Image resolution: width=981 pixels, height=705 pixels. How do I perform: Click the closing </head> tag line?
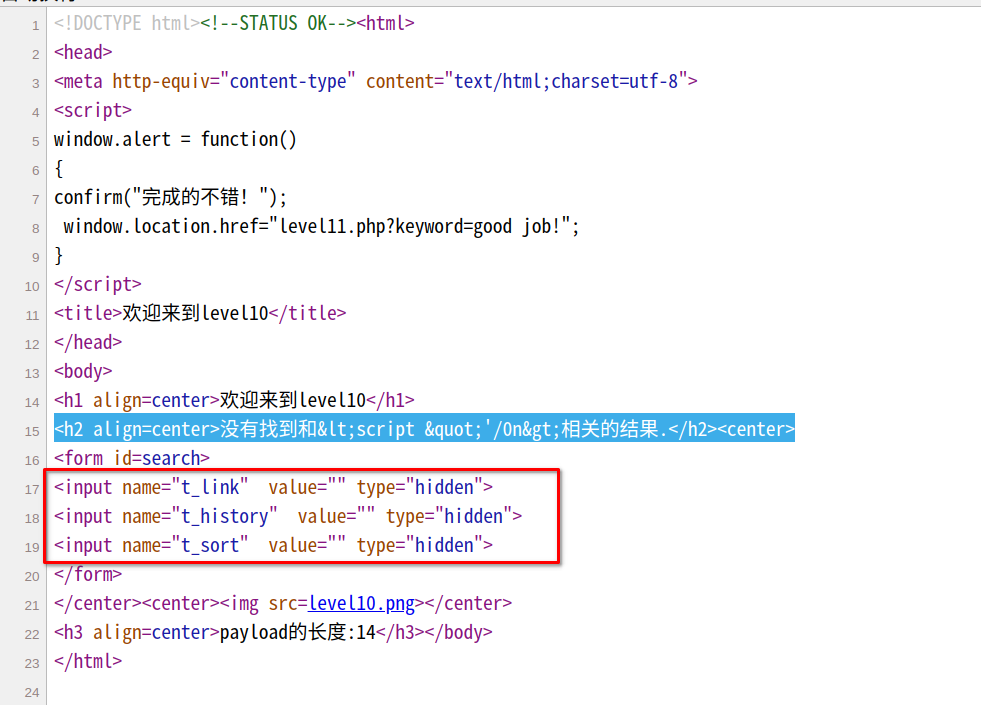[88, 343]
